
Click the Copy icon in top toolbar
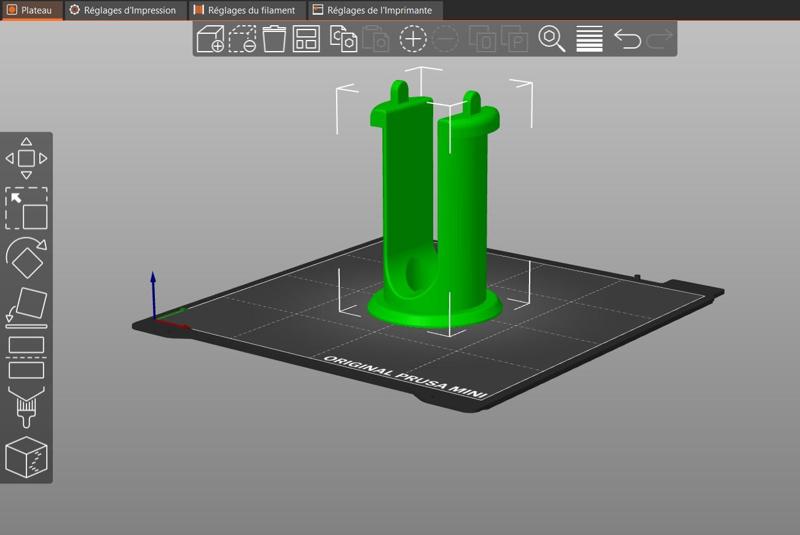point(344,40)
